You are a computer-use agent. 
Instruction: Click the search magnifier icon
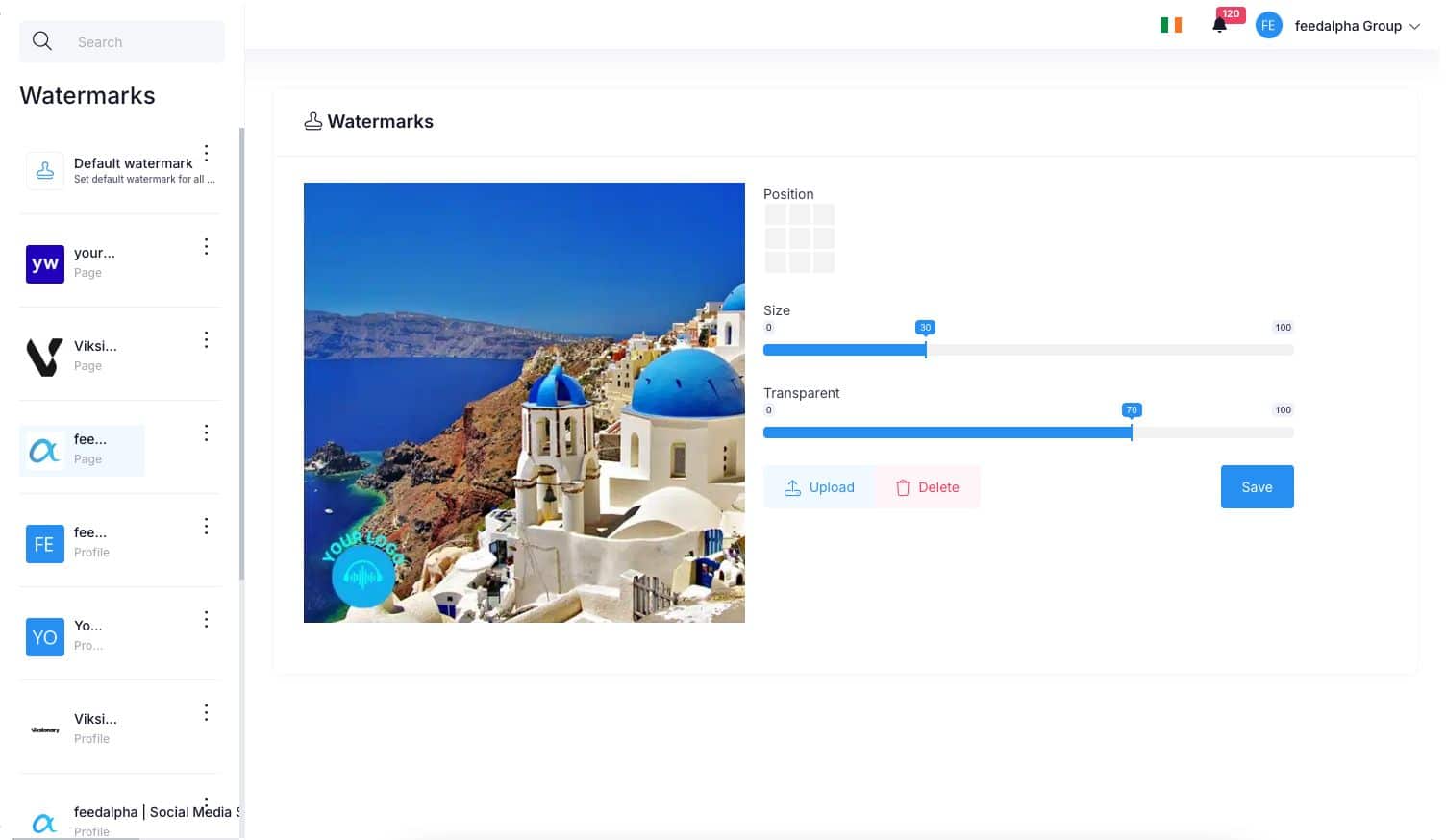tap(42, 41)
